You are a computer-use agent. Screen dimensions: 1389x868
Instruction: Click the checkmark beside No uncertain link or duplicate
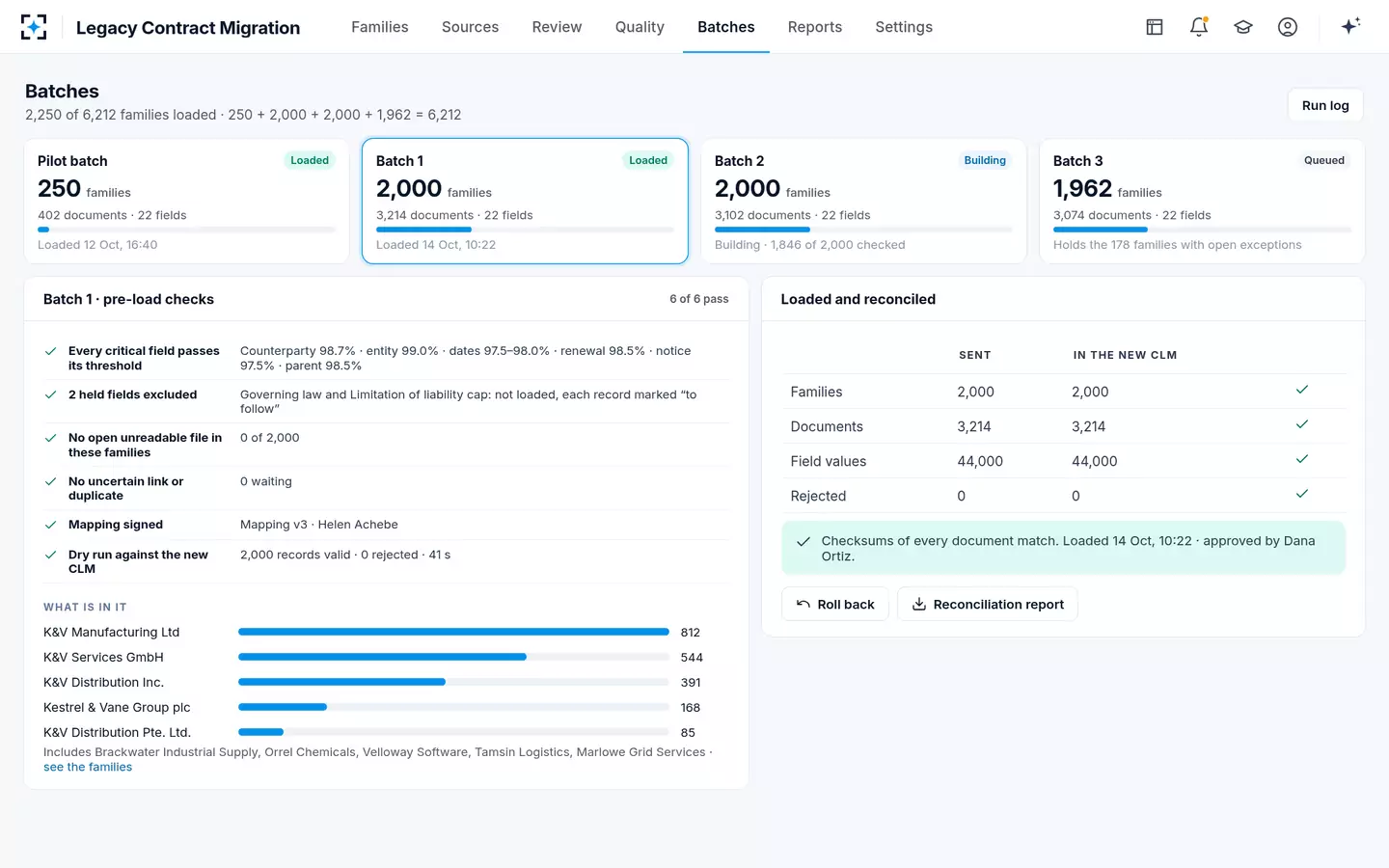51,481
